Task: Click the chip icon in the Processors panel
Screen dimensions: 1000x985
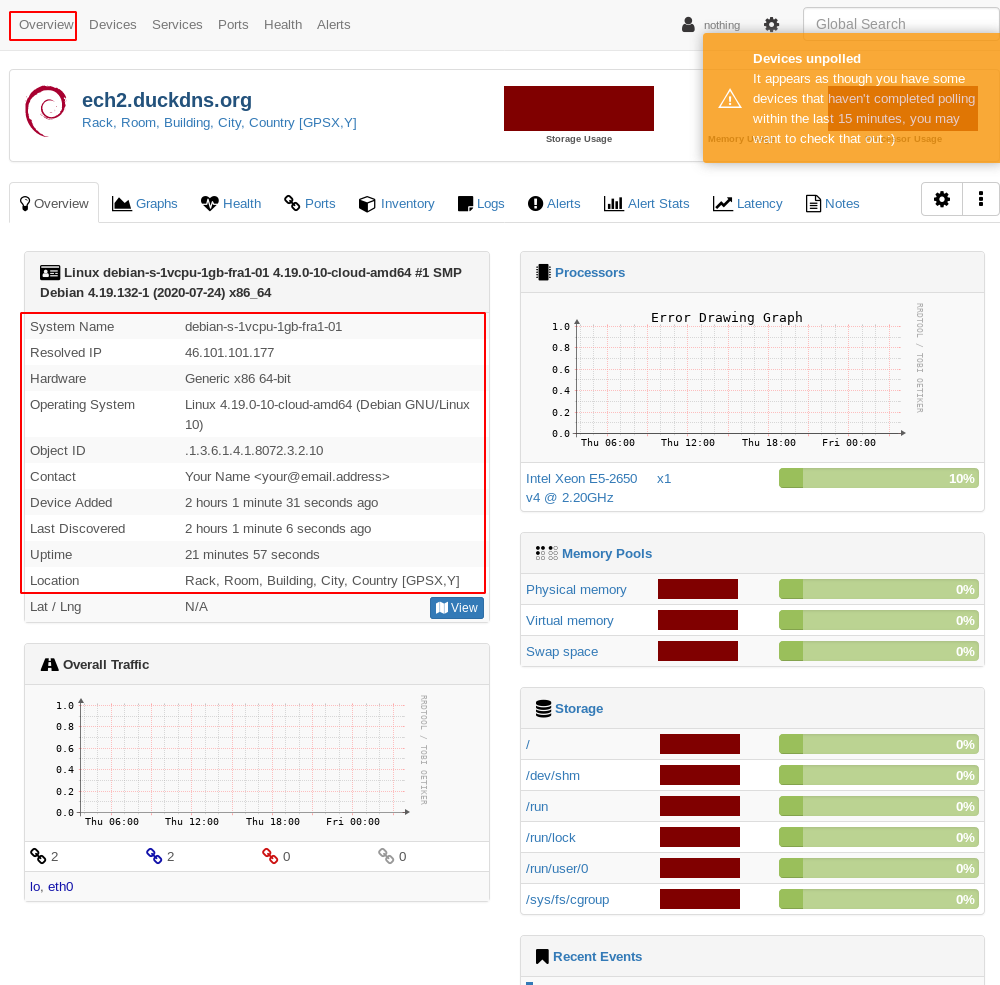Action: (x=543, y=272)
